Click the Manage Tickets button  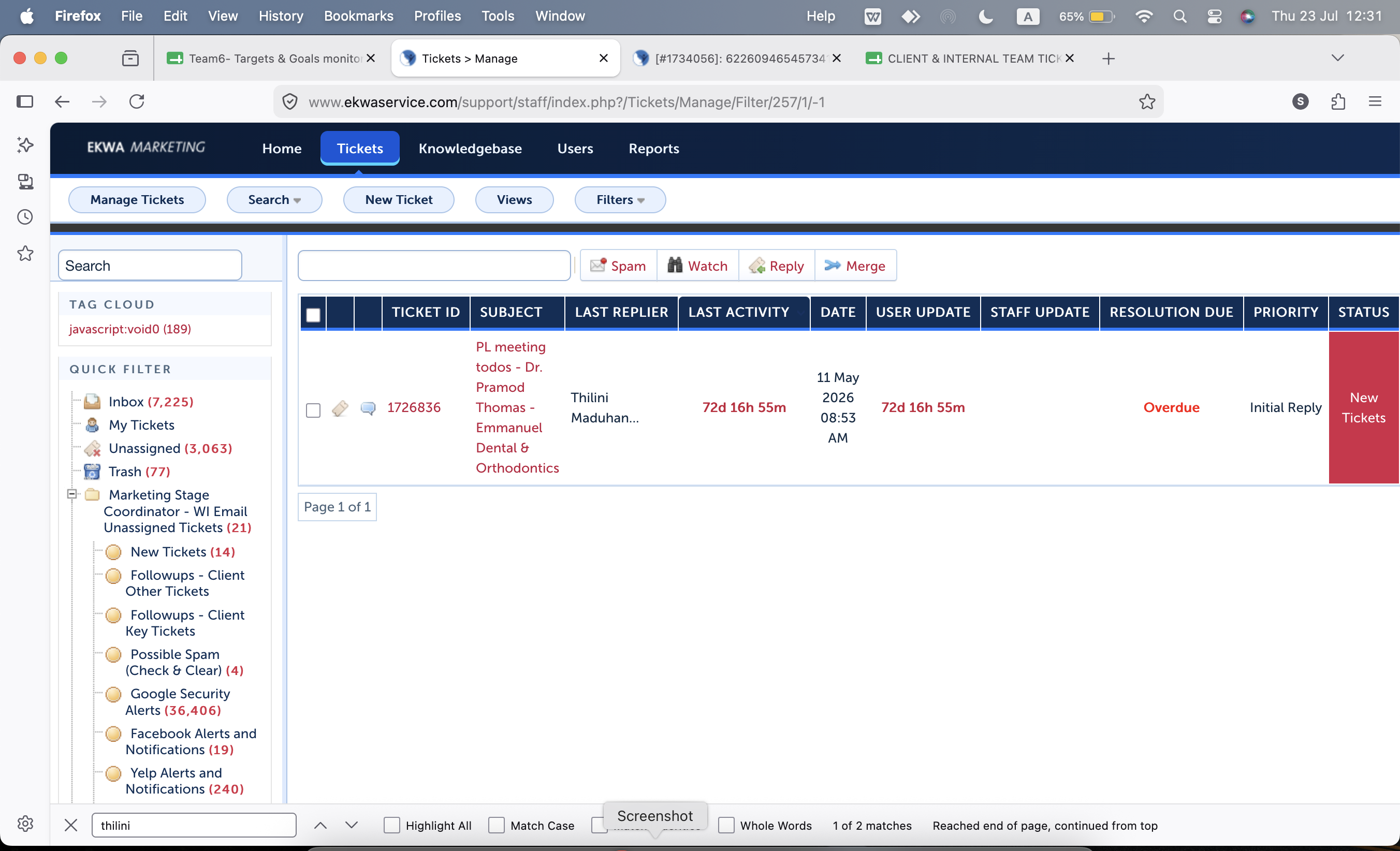point(137,200)
